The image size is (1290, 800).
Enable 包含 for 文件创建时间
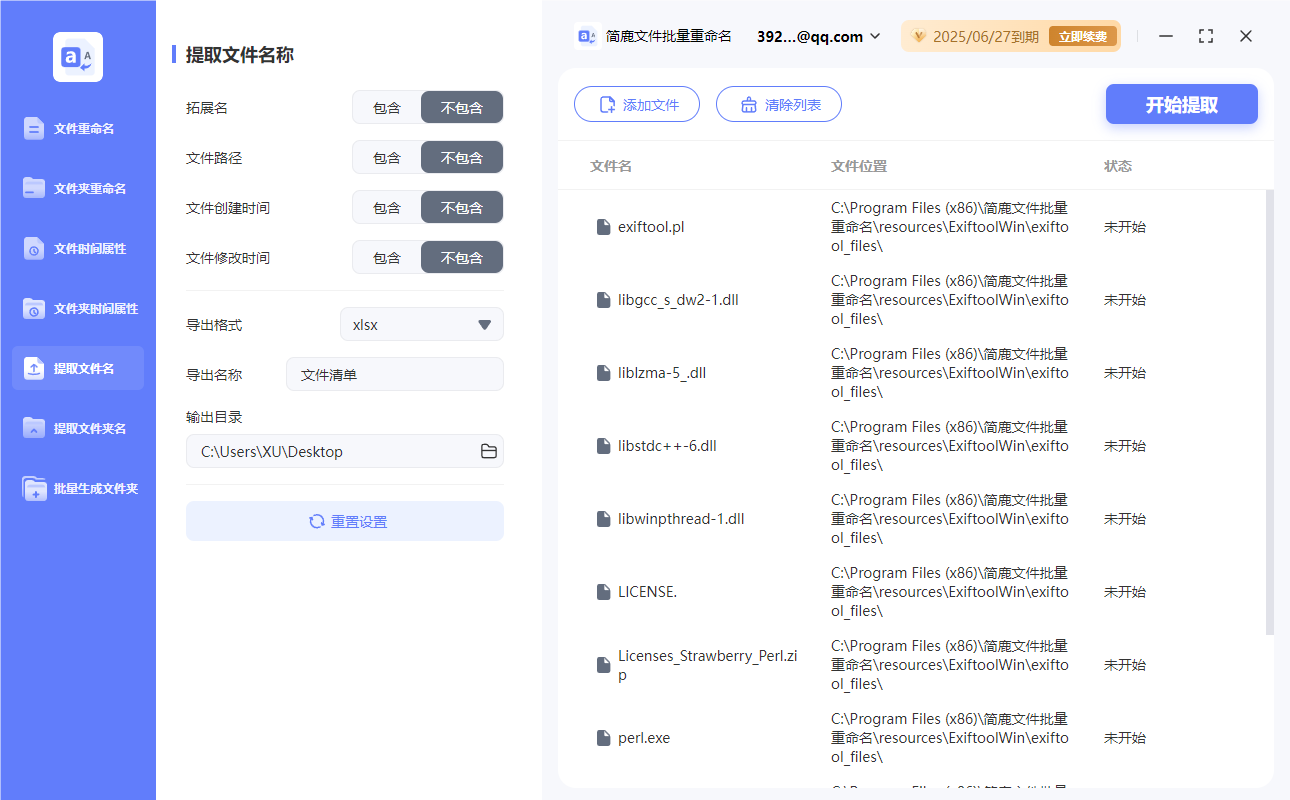click(386, 207)
